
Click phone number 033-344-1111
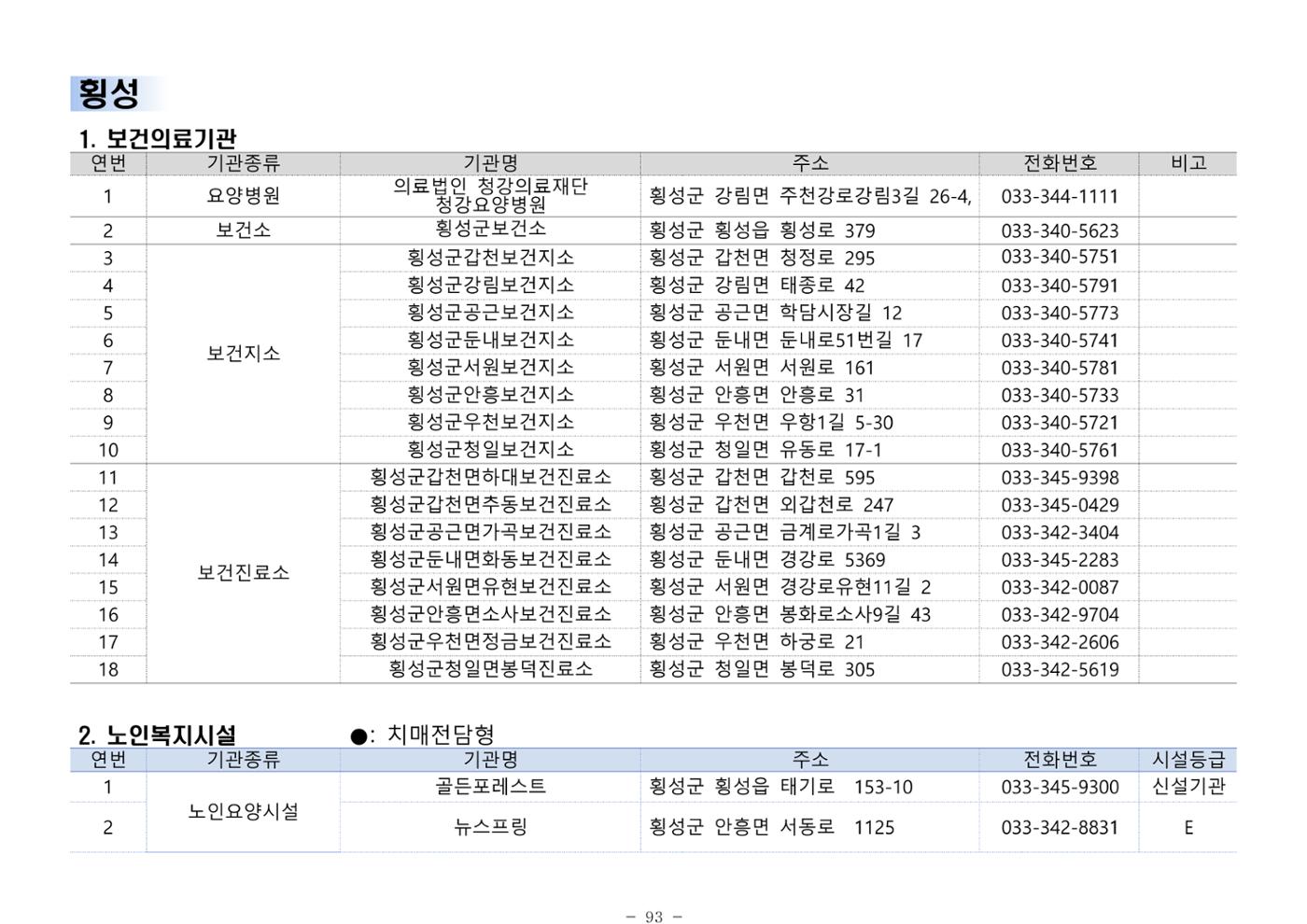1060,197
